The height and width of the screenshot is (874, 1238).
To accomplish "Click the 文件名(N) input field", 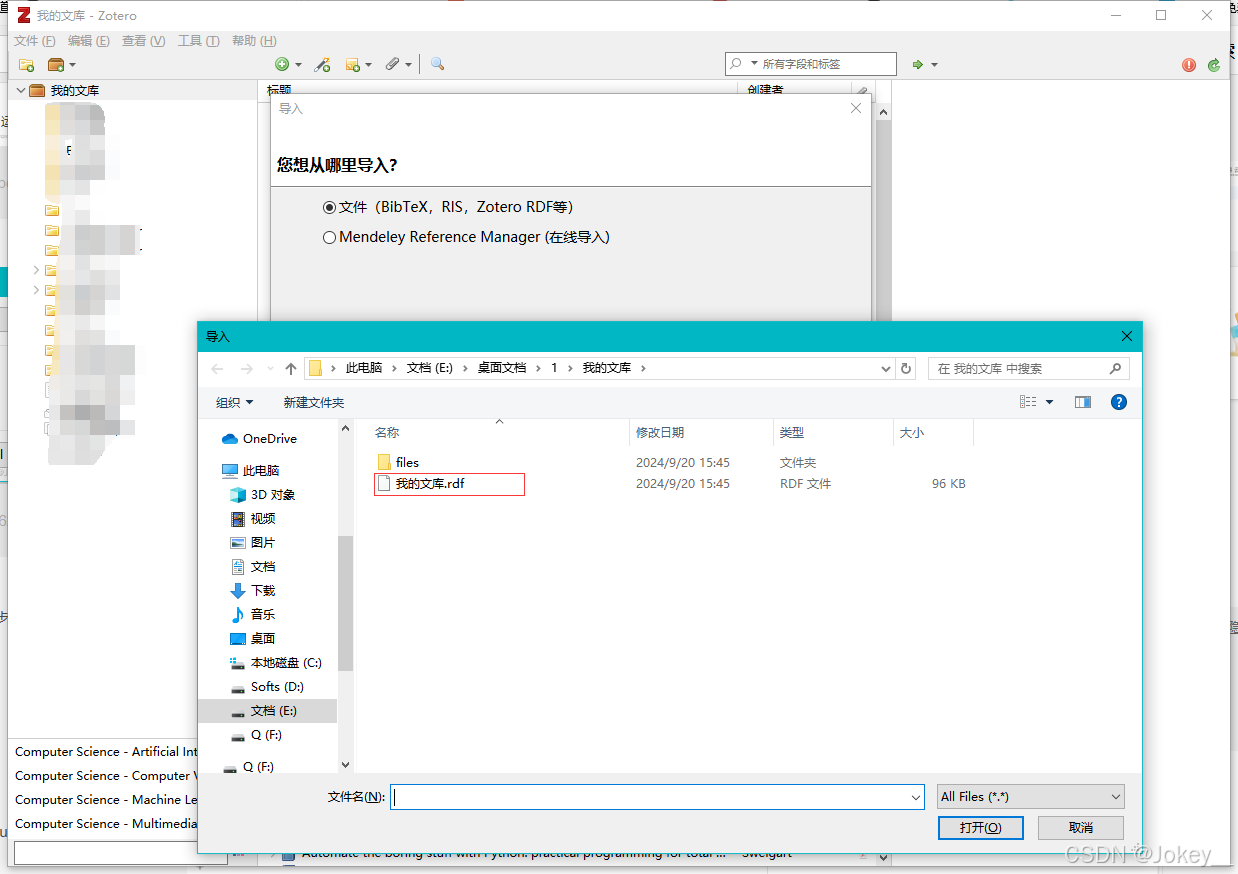I will [x=656, y=797].
